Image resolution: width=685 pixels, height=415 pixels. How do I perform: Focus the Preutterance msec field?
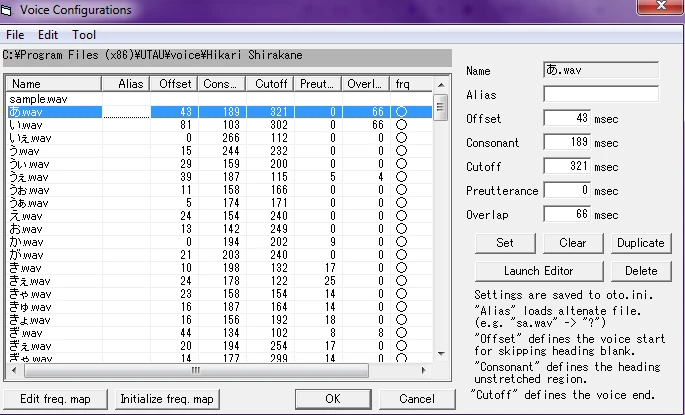point(567,190)
